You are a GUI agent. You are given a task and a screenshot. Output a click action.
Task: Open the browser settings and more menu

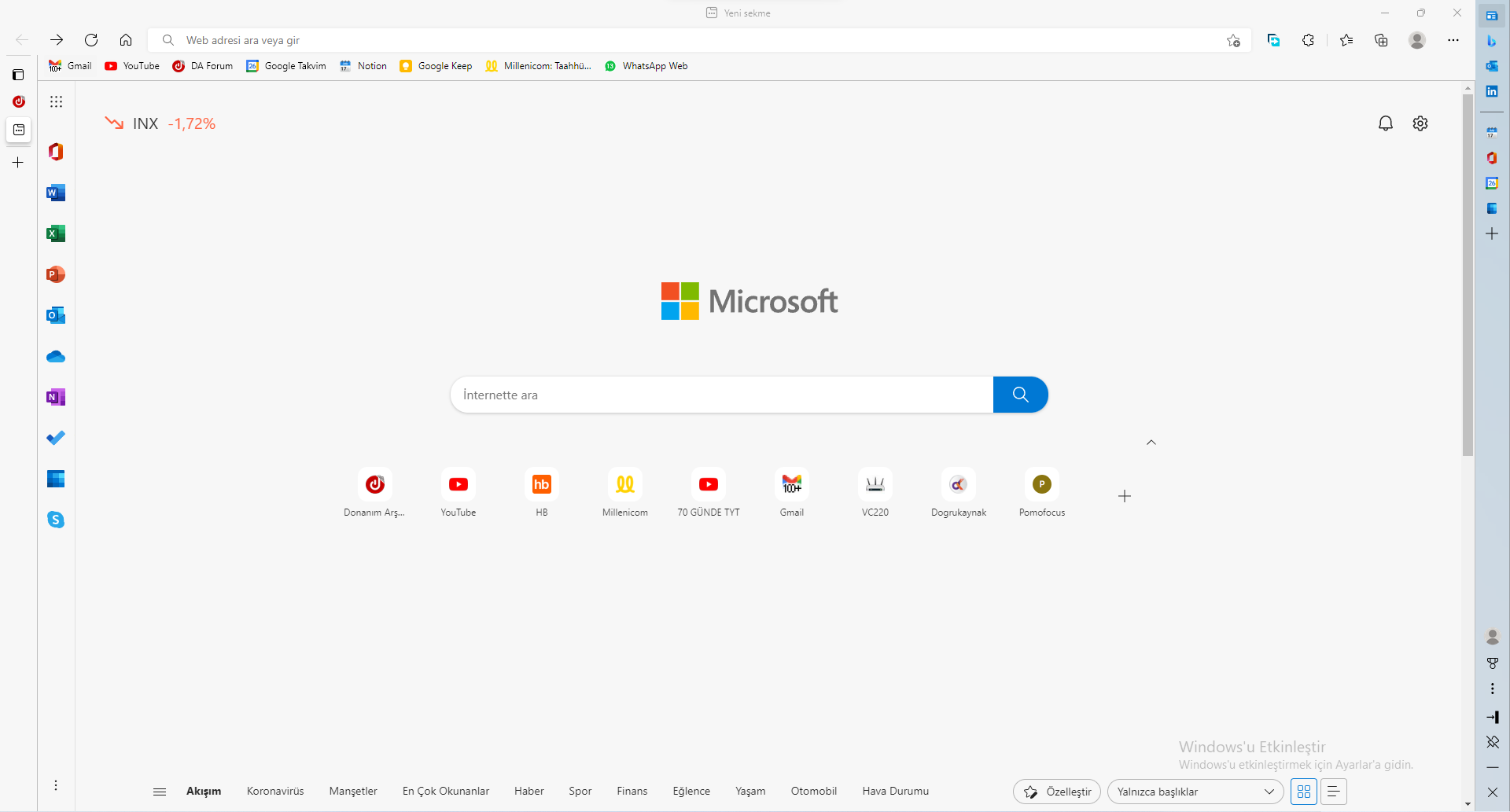(1453, 40)
